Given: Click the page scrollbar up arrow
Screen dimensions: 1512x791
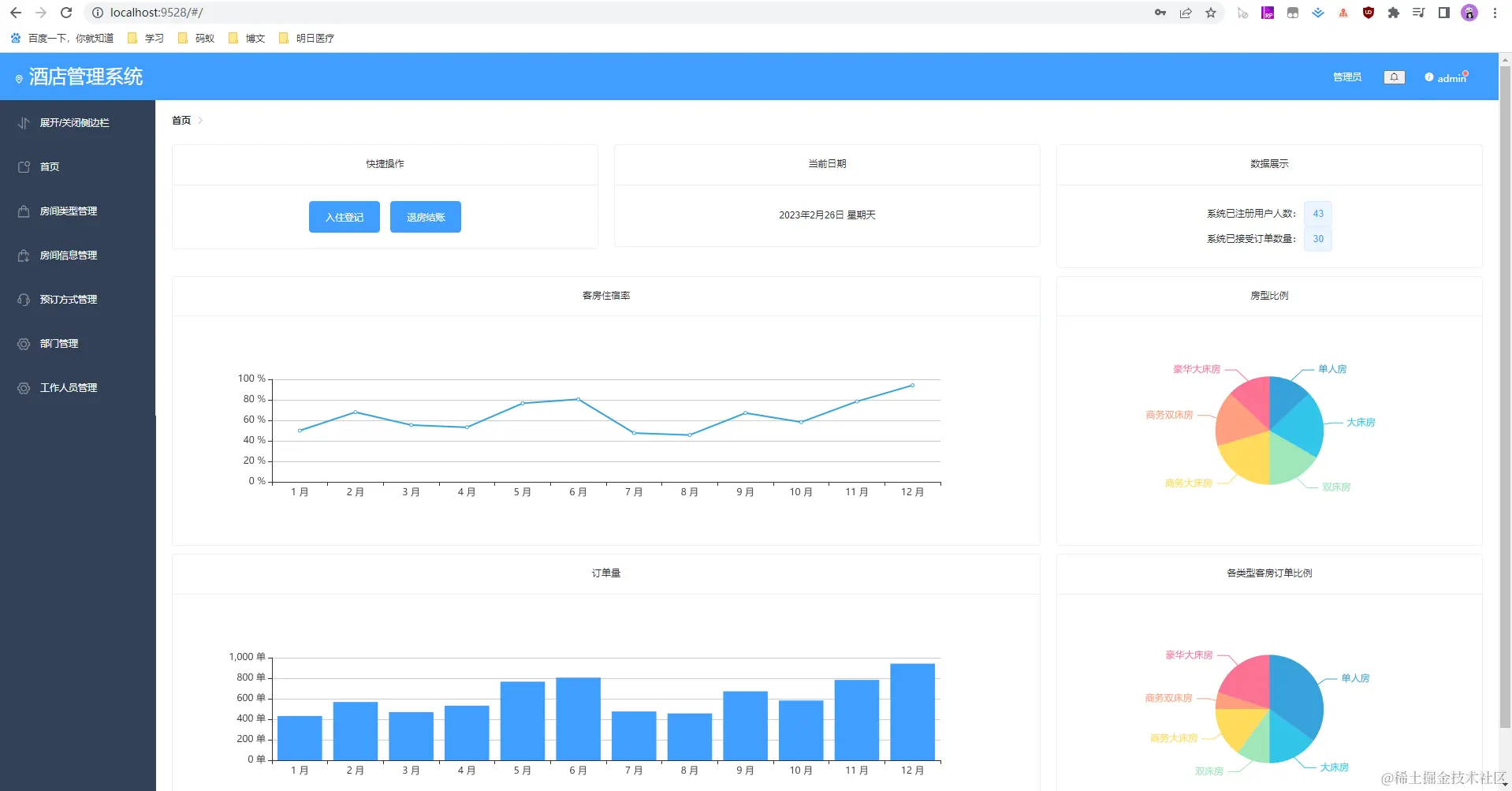Looking at the screenshot, I should click(1506, 58).
